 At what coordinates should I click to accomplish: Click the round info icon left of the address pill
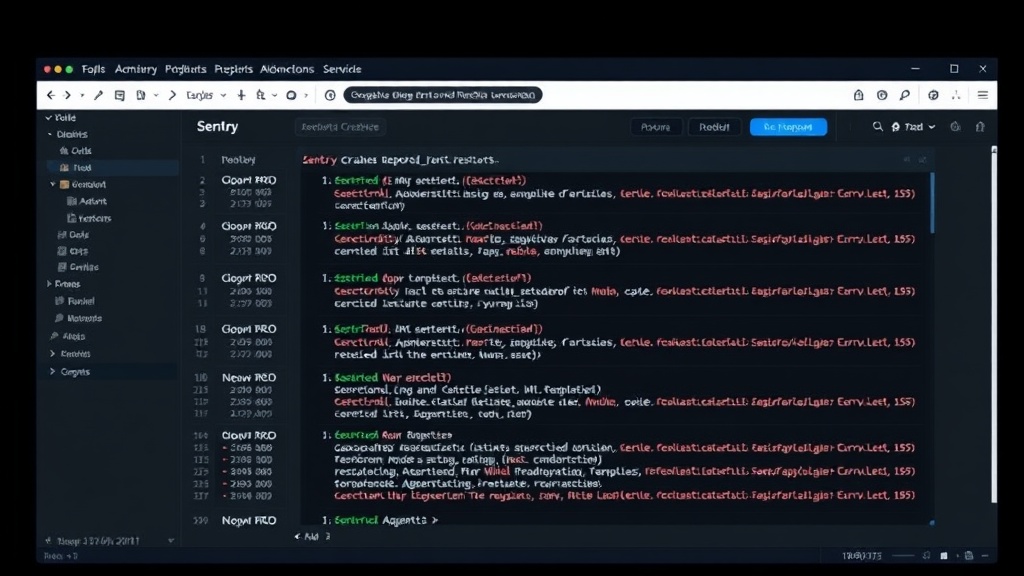pyautogui.click(x=330, y=95)
